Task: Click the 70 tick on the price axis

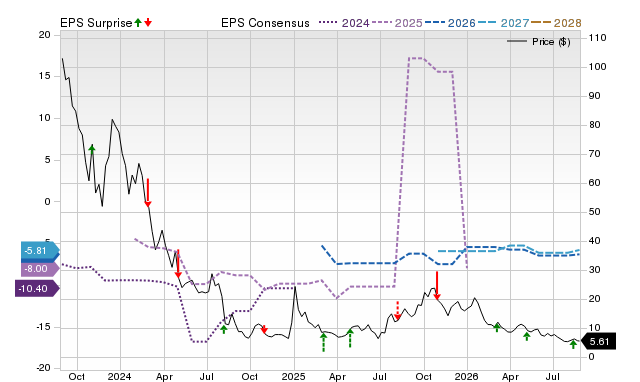Action: (x=595, y=154)
